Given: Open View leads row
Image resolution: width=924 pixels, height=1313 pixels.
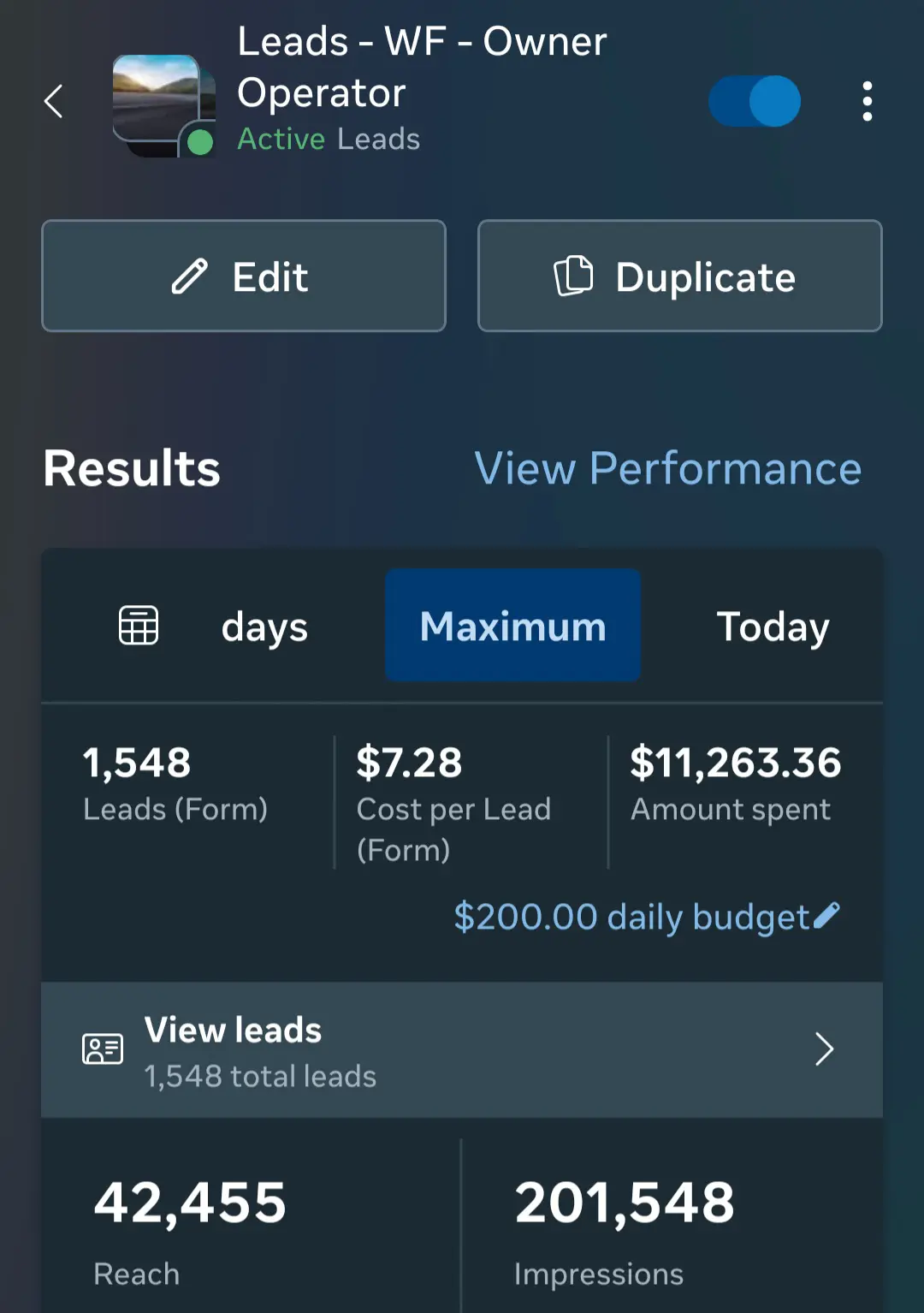Looking at the screenshot, I should coord(462,1049).
